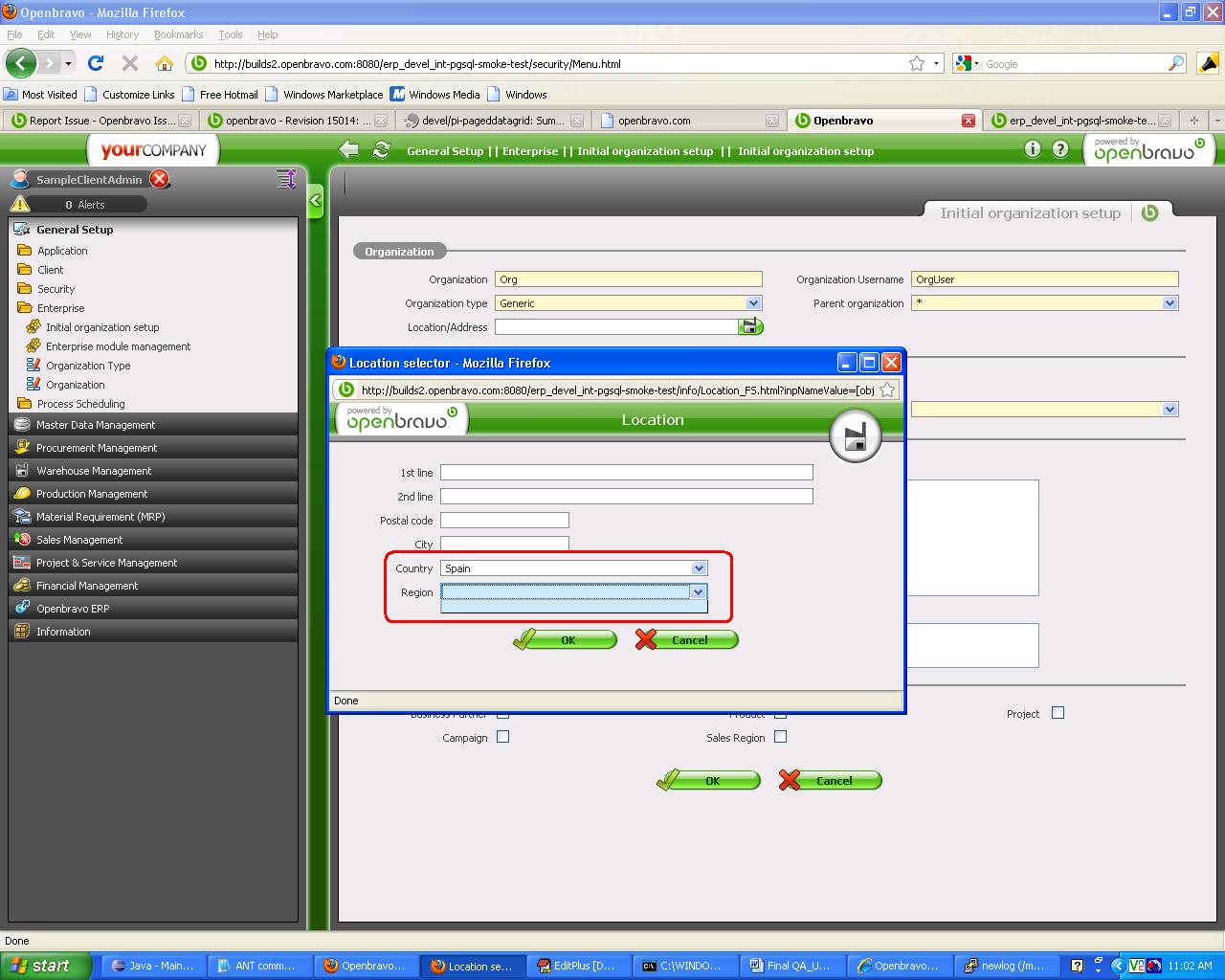Check the Project checkbox
Viewport: 1225px width, 980px height.
coord(1058,713)
